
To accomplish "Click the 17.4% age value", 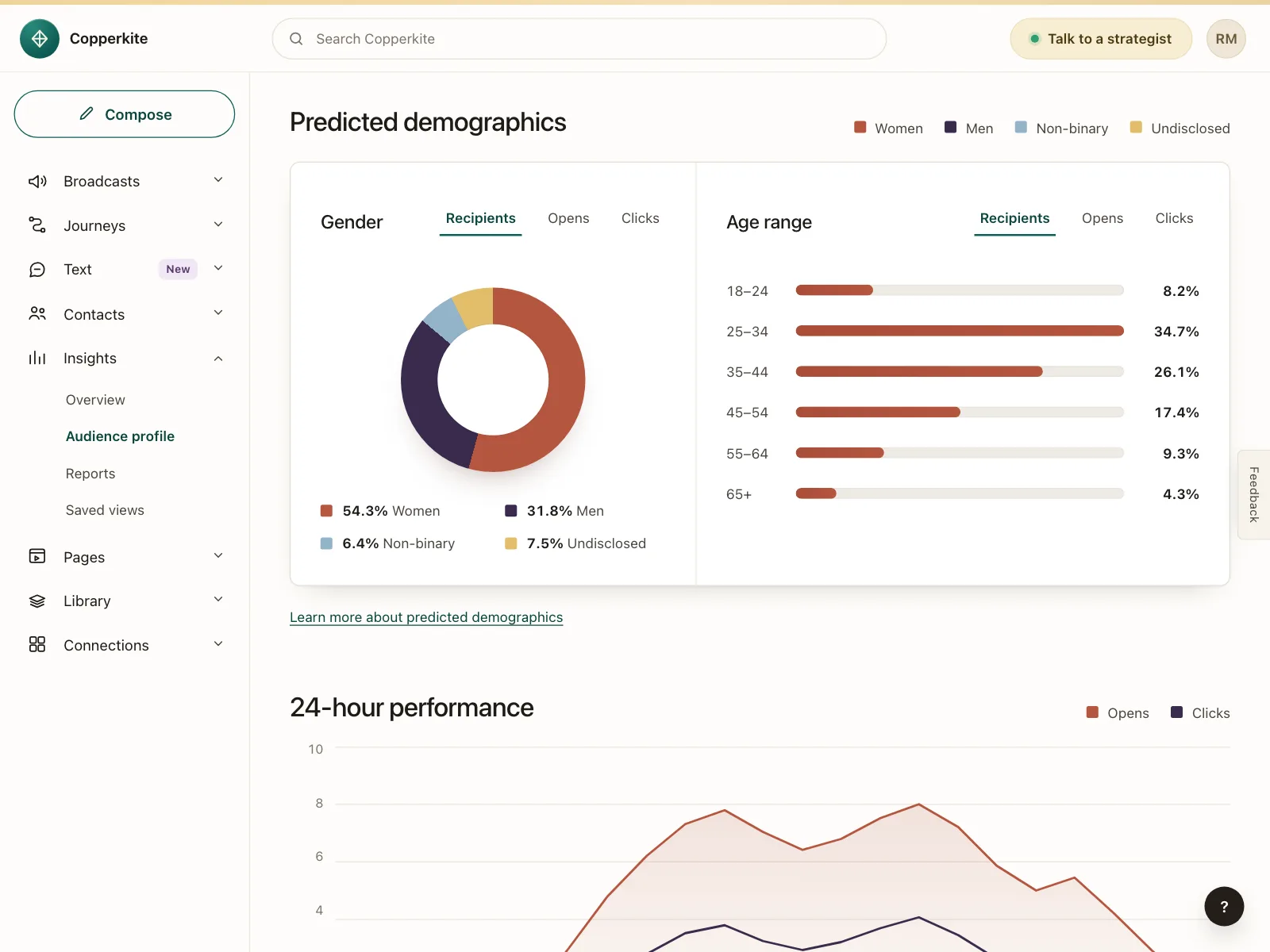I will pos(1176,413).
